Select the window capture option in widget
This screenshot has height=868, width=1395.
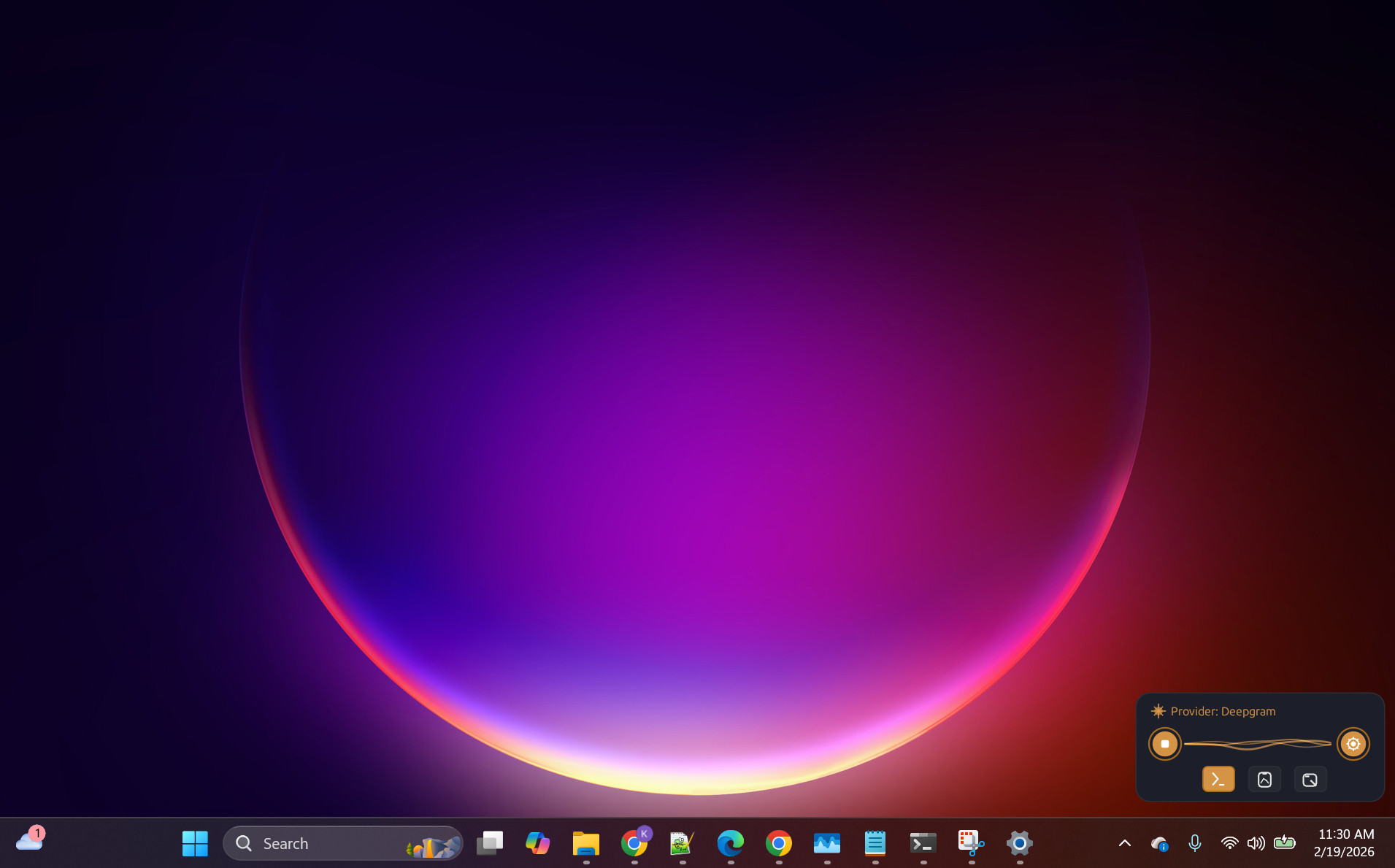coord(1310,778)
